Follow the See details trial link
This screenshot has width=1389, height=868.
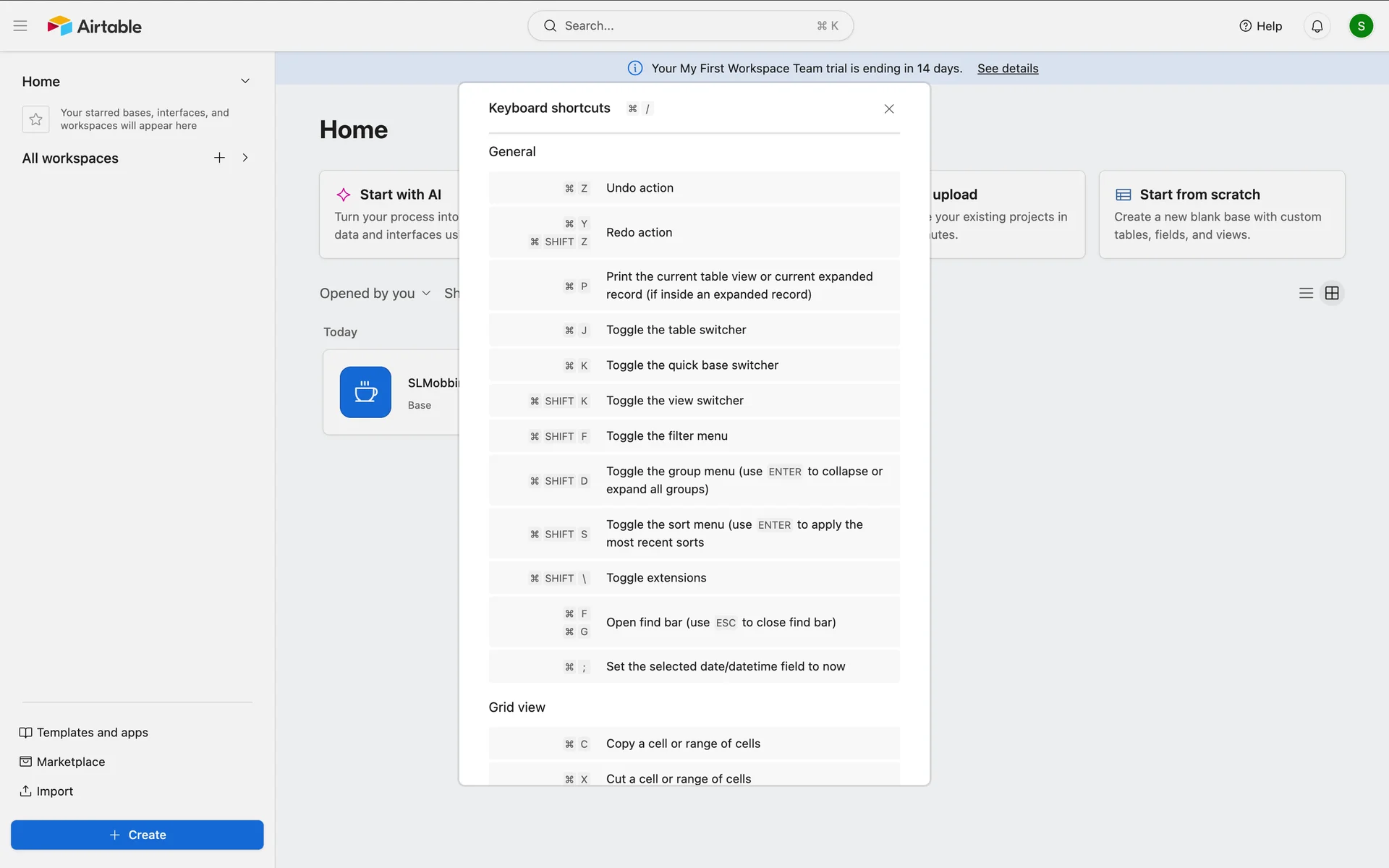pyautogui.click(x=1007, y=68)
